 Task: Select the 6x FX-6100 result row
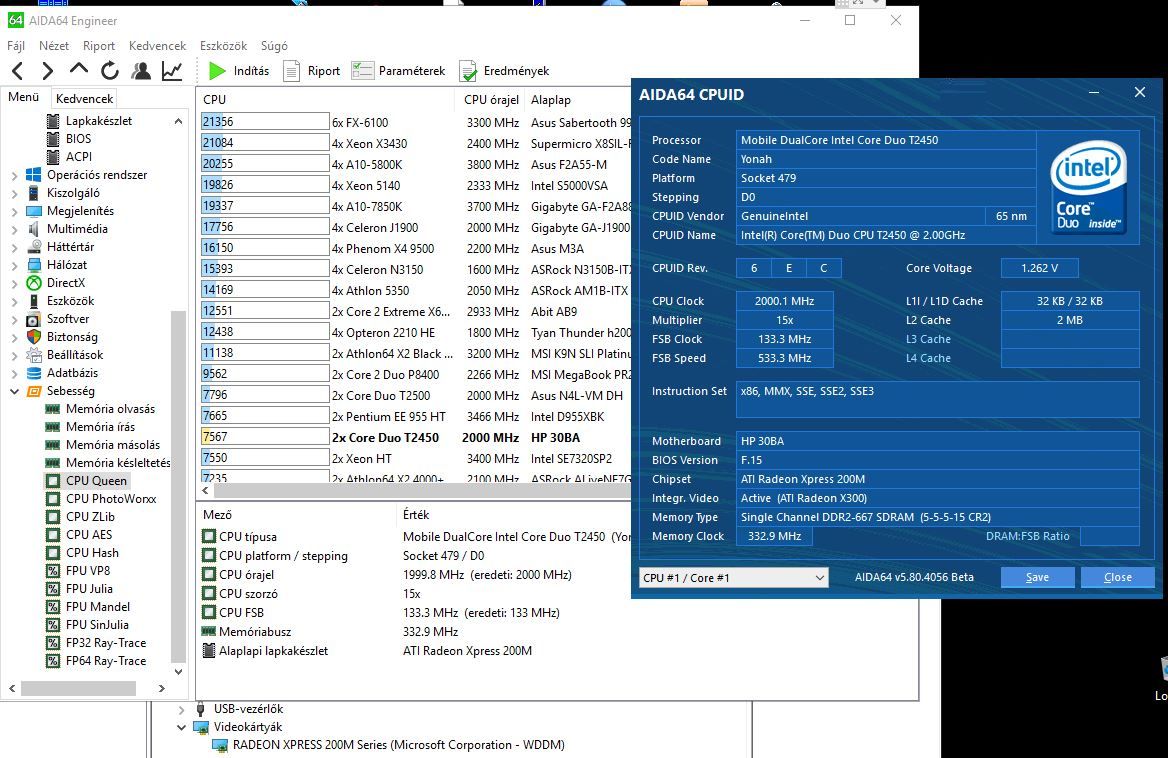pyautogui.click(x=416, y=122)
